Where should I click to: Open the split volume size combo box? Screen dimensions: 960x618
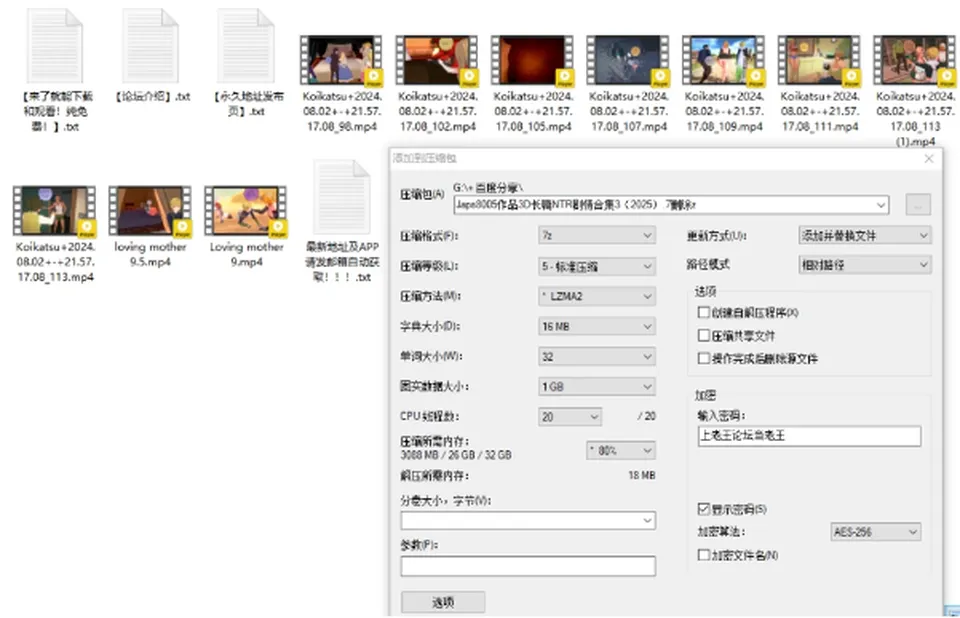528,521
